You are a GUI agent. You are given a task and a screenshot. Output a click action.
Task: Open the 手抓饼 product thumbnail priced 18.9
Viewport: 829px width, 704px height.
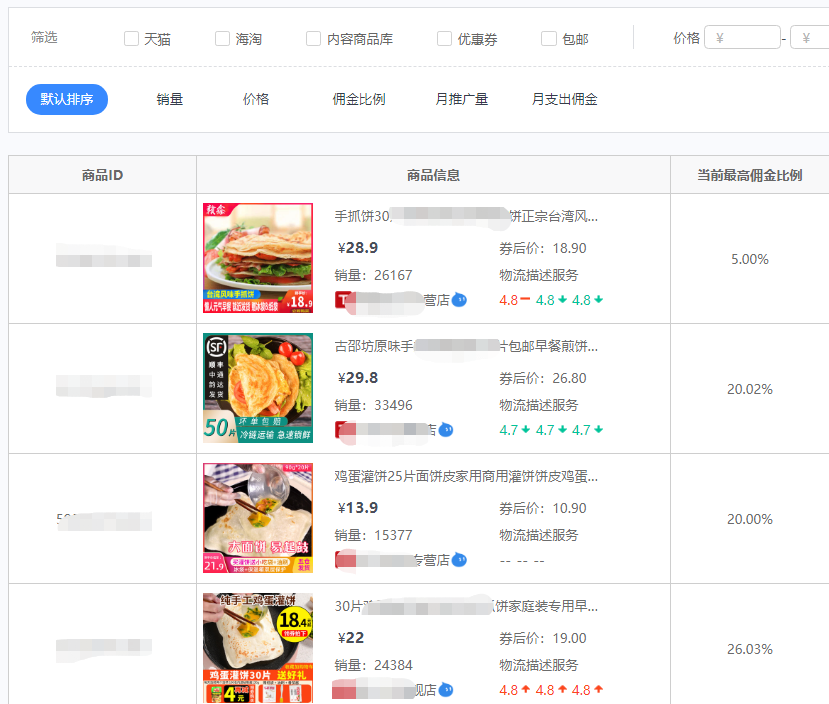coord(258,258)
